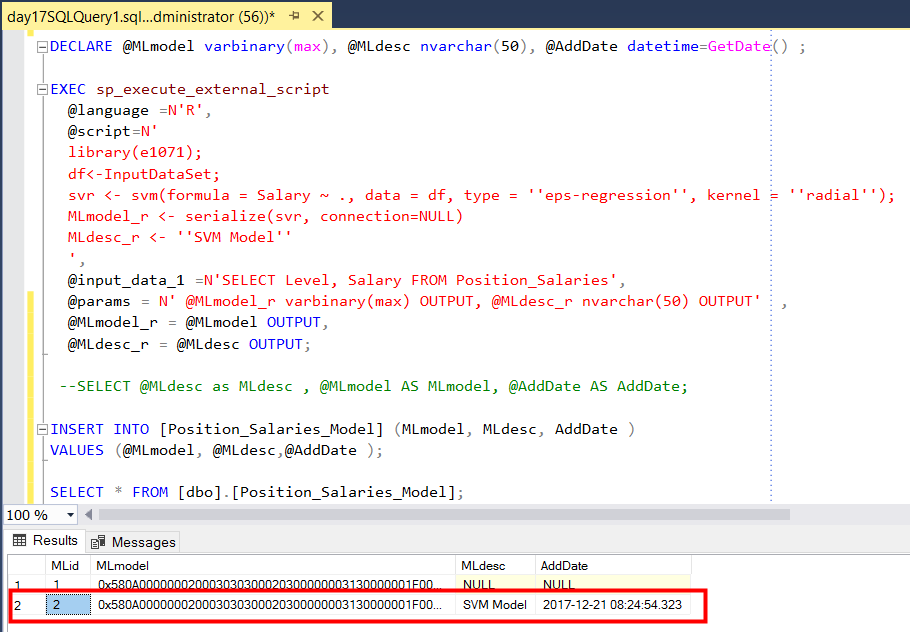The image size is (910, 632).
Task: Select the MLmodel column header
Action: click(x=273, y=566)
